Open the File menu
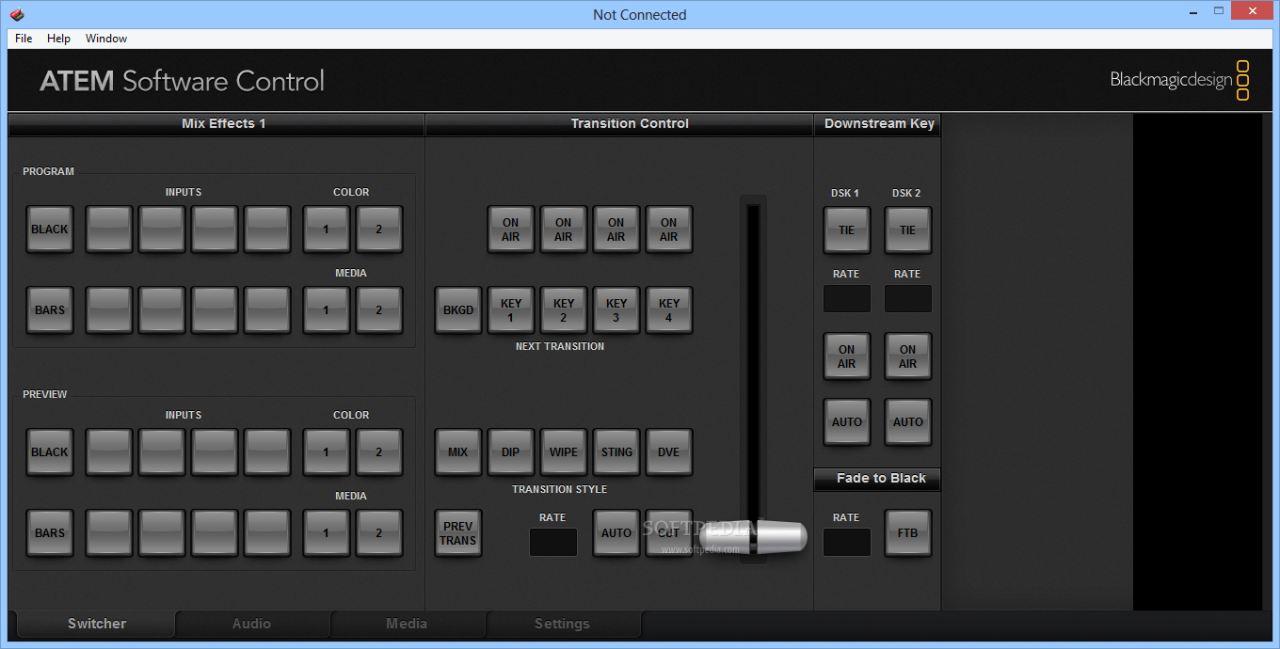Viewport: 1280px width, 649px height. pyautogui.click(x=24, y=38)
